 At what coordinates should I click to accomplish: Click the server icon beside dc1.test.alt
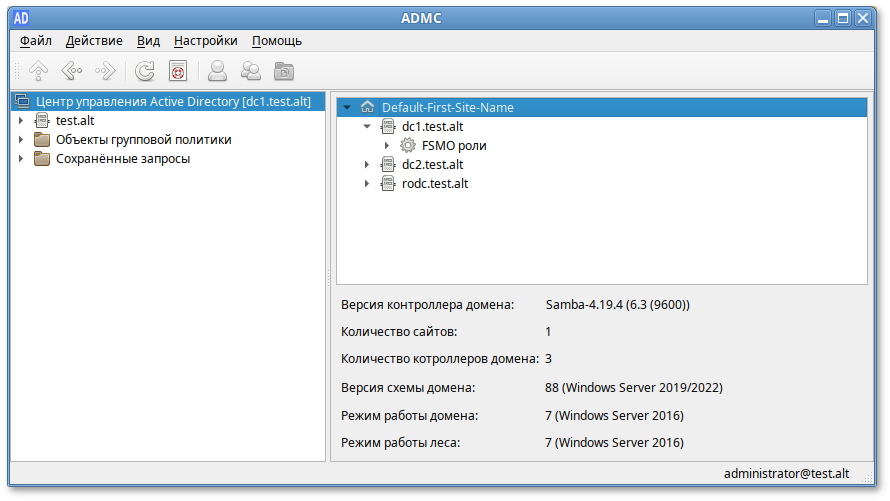pyautogui.click(x=388, y=127)
